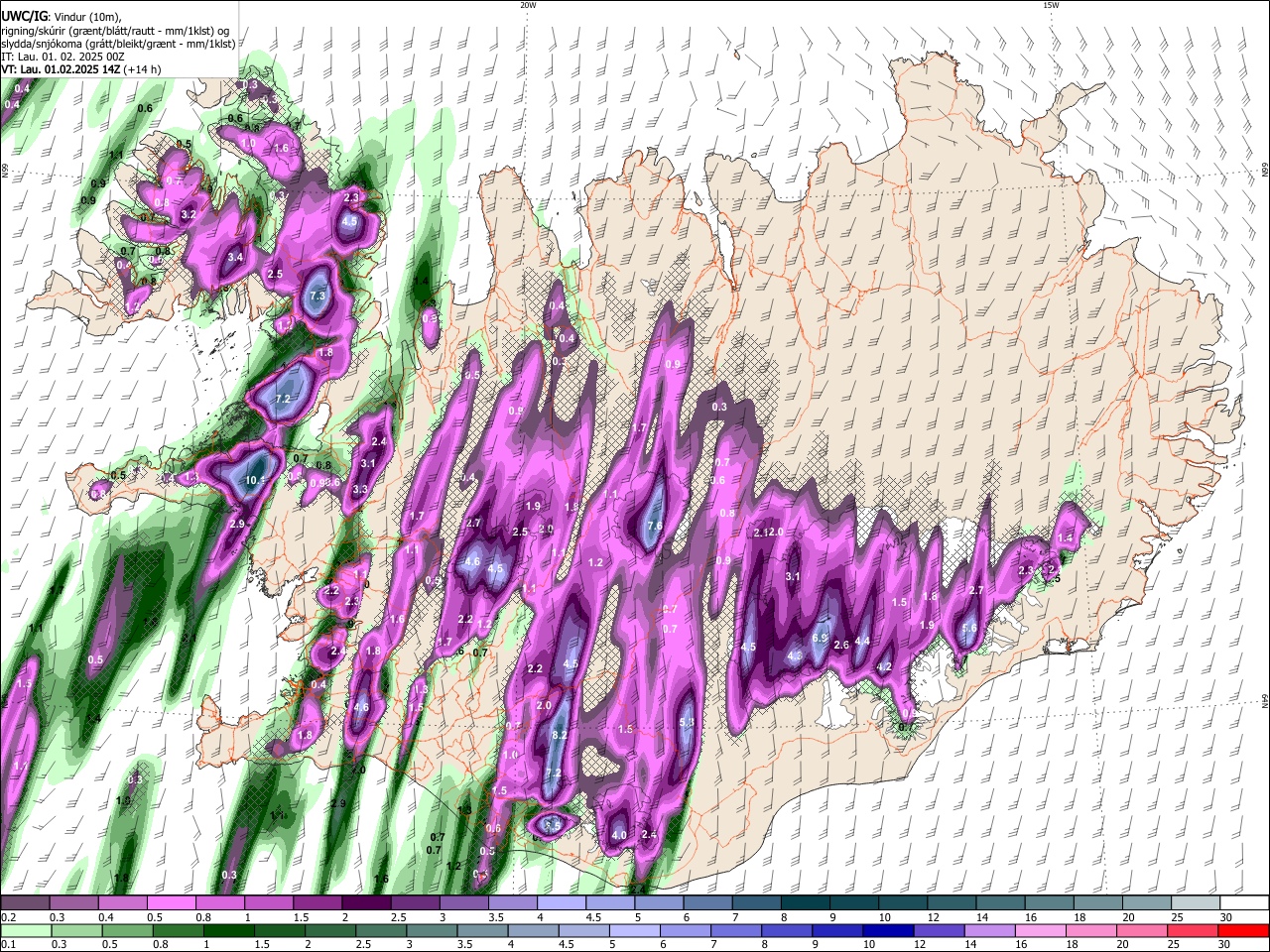Pick the lightest green 0.1 swatch on rain scale
The width and height of the screenshot is (1270, 952).
coord(25,930)
